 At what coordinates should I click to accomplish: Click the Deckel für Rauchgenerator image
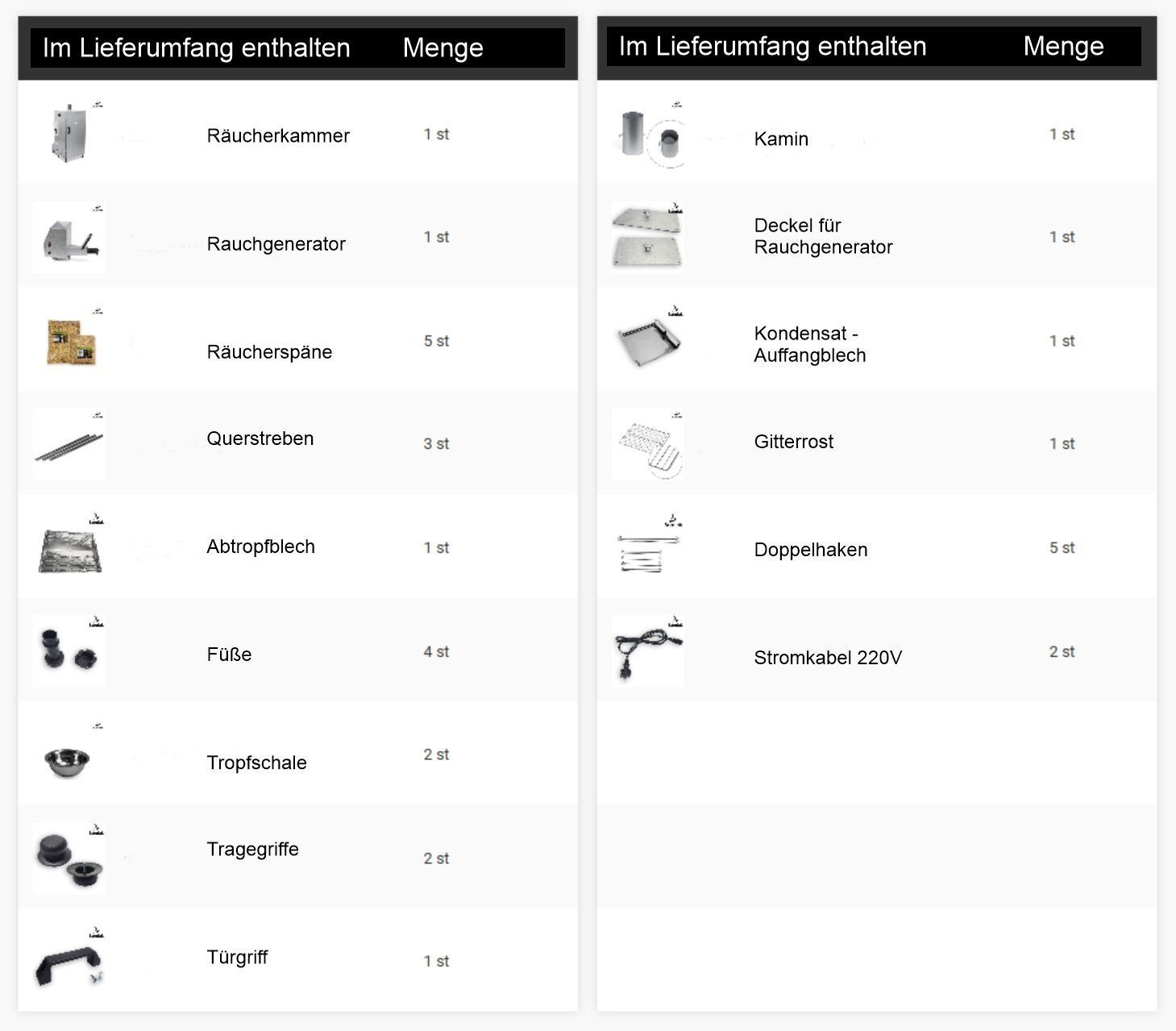648,237
